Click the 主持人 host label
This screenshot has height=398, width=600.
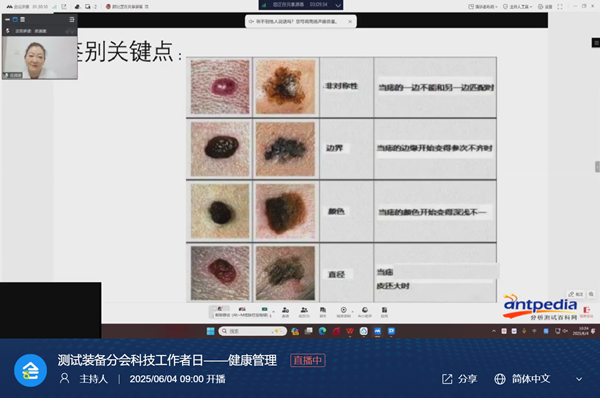click(94, 379)
